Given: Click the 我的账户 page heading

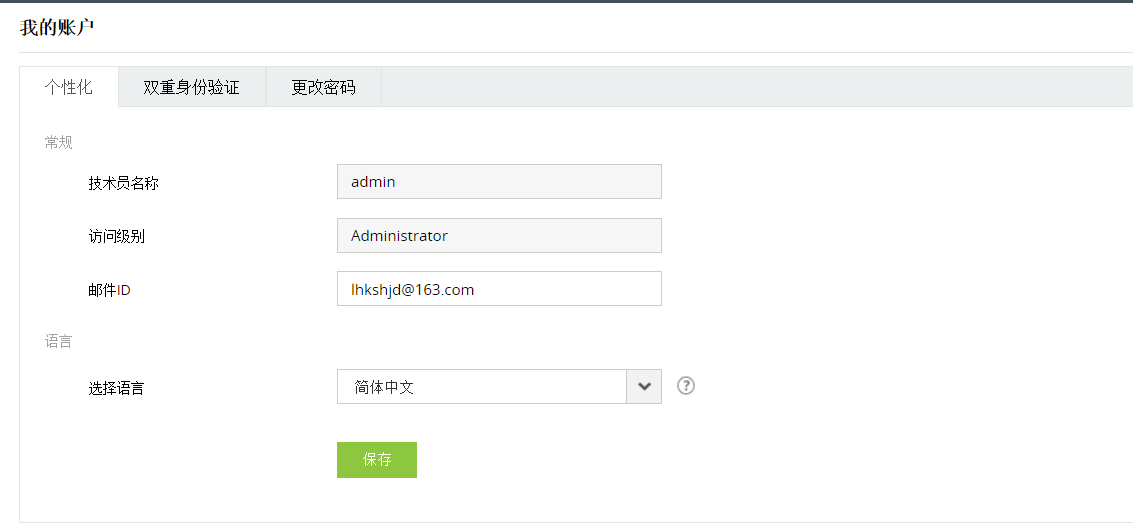Looking at the screenshot, I should pos(57,27).
